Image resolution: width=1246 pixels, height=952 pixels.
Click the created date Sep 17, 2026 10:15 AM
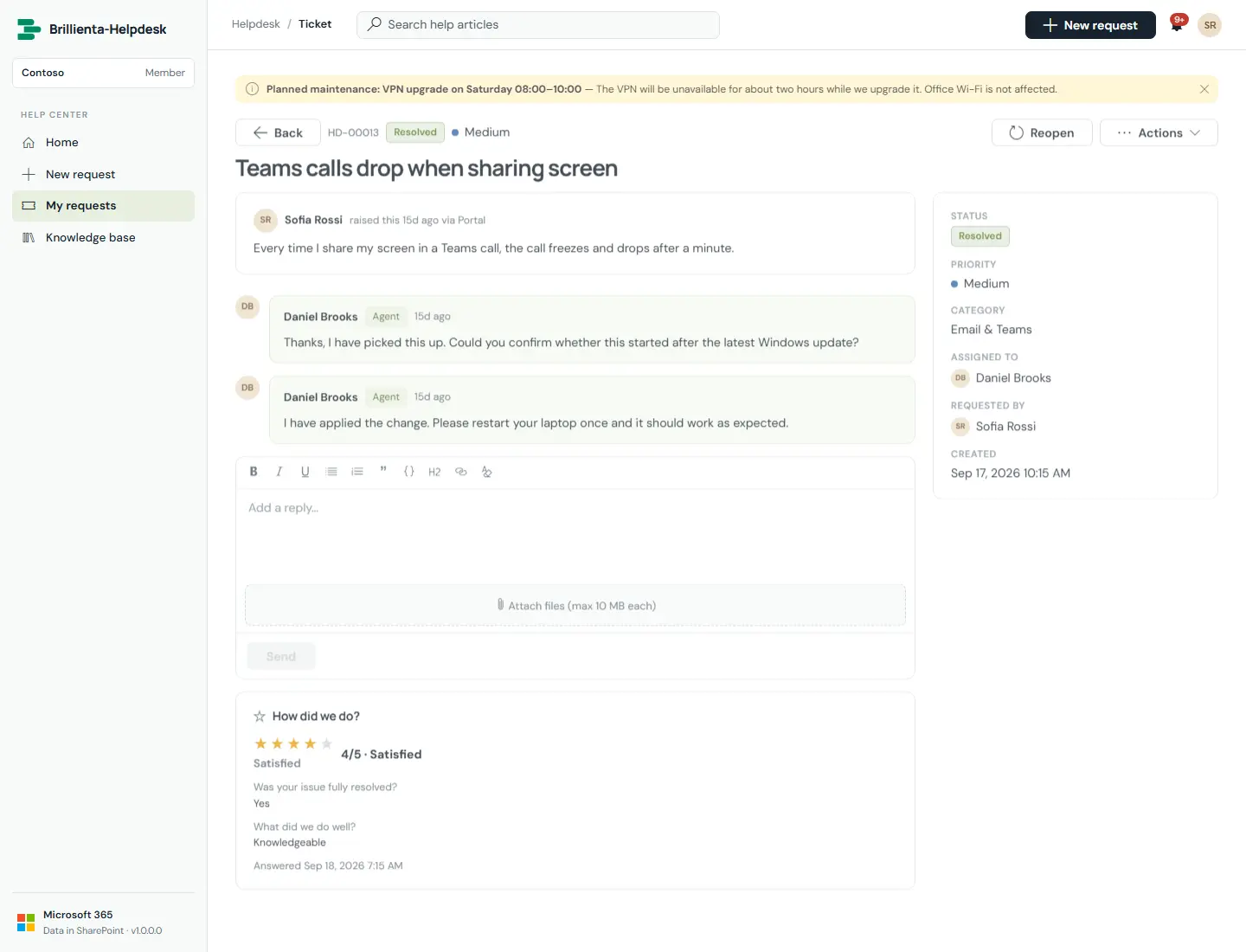coord(1011,473)
